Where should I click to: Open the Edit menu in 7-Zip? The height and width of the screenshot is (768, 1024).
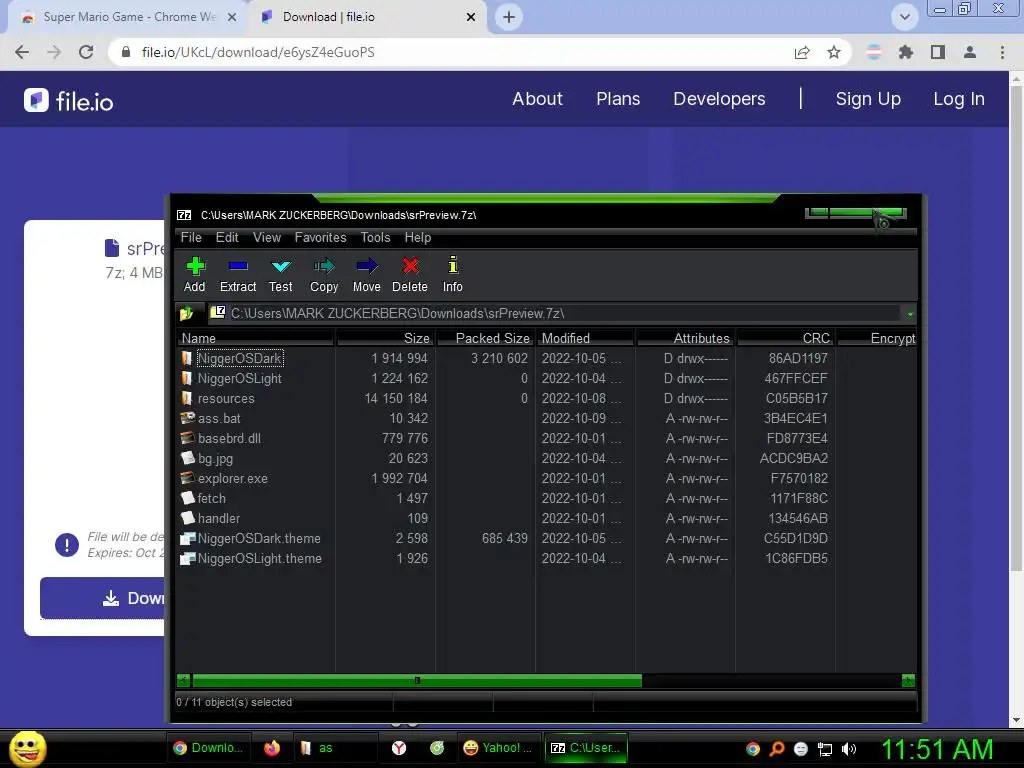[227, 238]
